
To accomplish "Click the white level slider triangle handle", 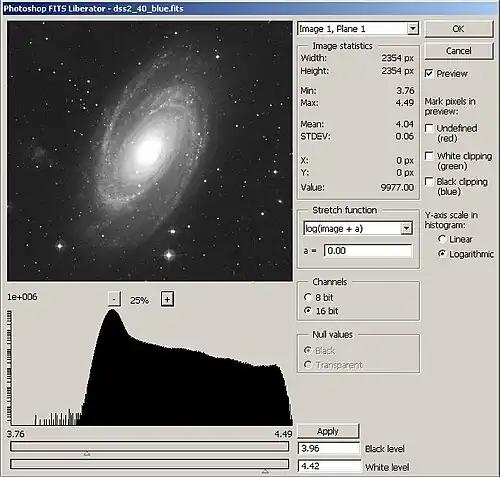I will click(x=265, y=471).
